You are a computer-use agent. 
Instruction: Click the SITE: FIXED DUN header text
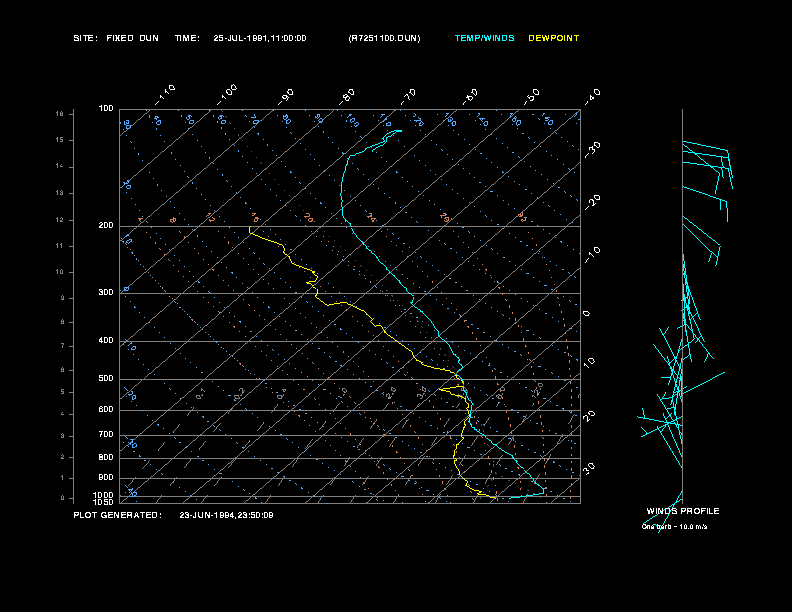(116, 38)
